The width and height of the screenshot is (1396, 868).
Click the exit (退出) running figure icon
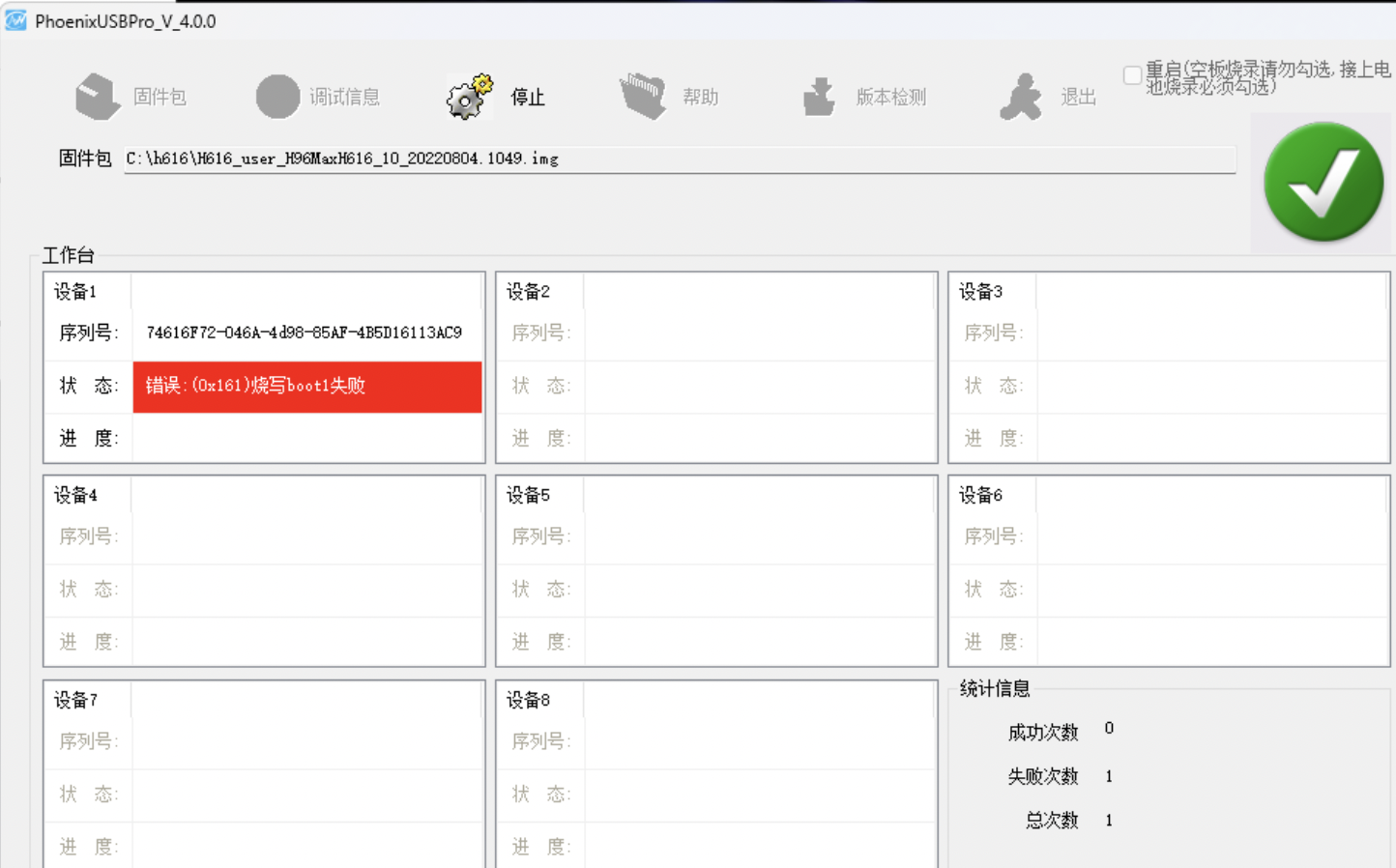(1021, 97)
